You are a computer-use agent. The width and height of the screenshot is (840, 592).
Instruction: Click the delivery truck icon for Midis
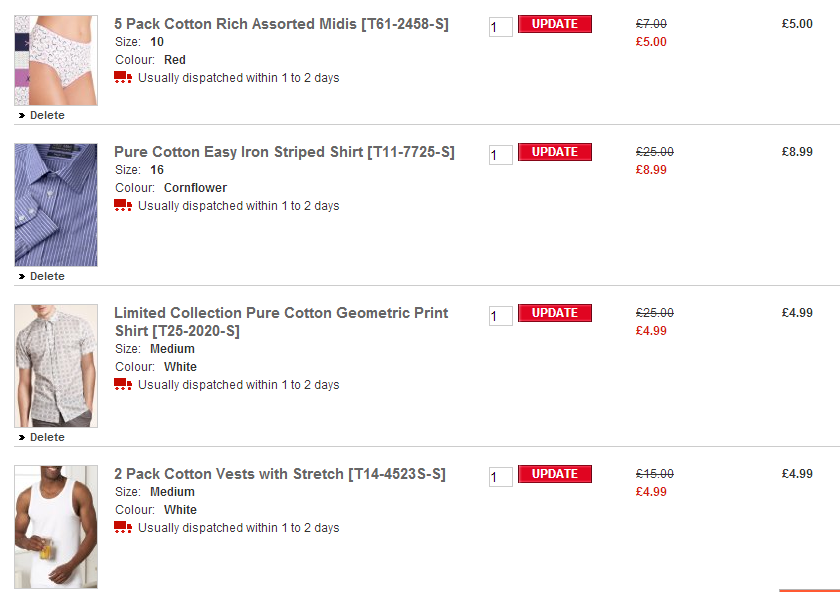(x=123, y=78)
